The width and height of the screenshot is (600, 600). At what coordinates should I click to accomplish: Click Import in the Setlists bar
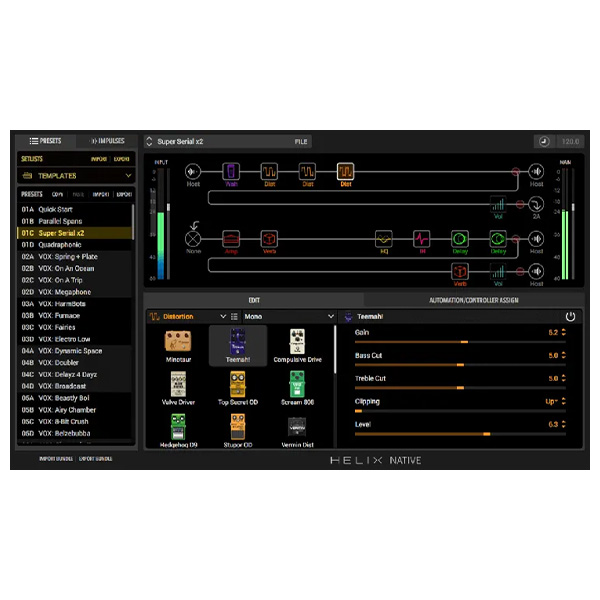pos(99,159)
